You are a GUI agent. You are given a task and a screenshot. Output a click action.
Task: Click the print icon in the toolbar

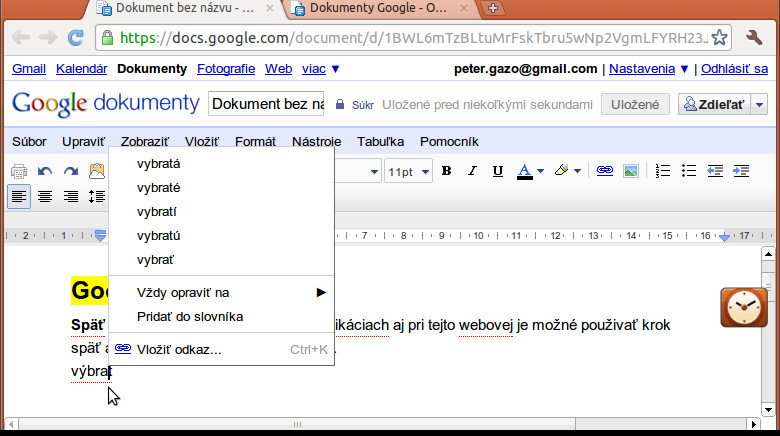click(x=19, y=171)
